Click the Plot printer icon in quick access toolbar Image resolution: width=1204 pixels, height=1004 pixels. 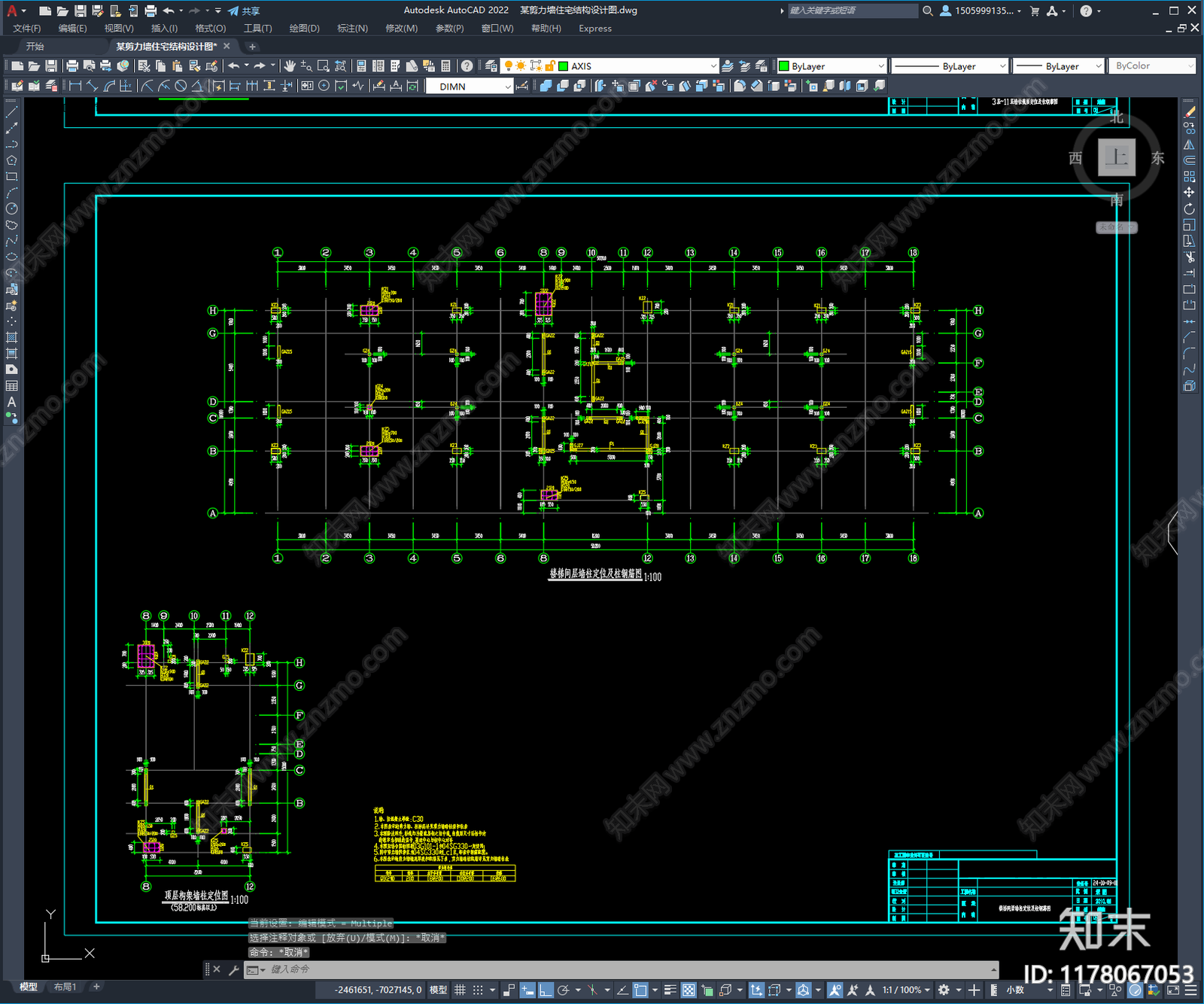pyautogui.click(x=150, y=11)
